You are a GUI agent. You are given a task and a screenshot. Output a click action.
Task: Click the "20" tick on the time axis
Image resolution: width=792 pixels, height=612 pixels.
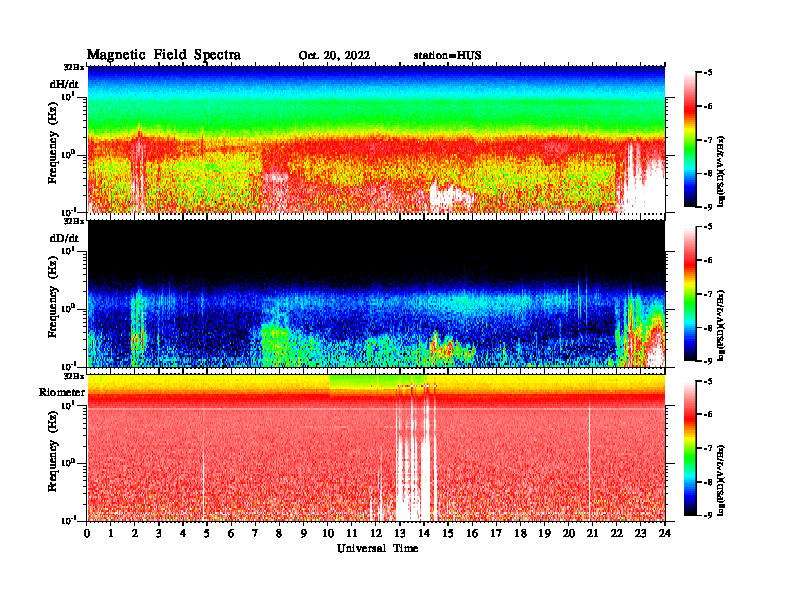(568, 533)
